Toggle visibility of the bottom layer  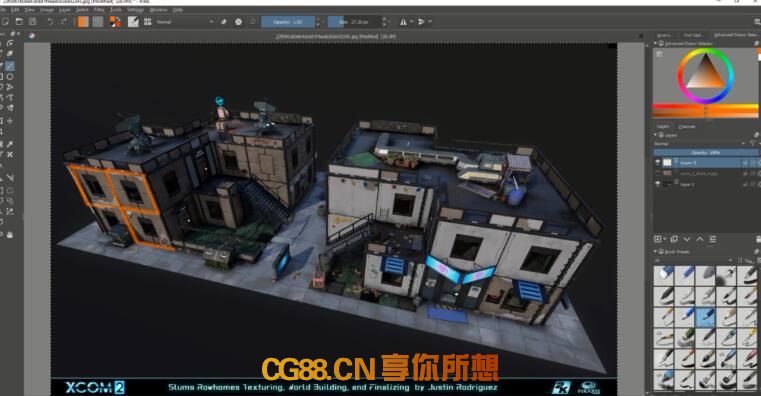(658, 184)
